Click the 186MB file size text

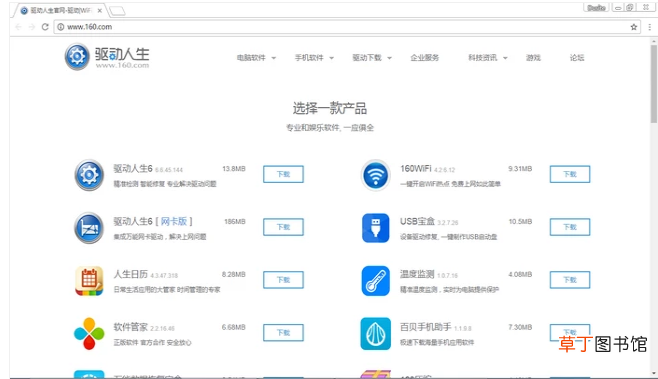[235, 222]
